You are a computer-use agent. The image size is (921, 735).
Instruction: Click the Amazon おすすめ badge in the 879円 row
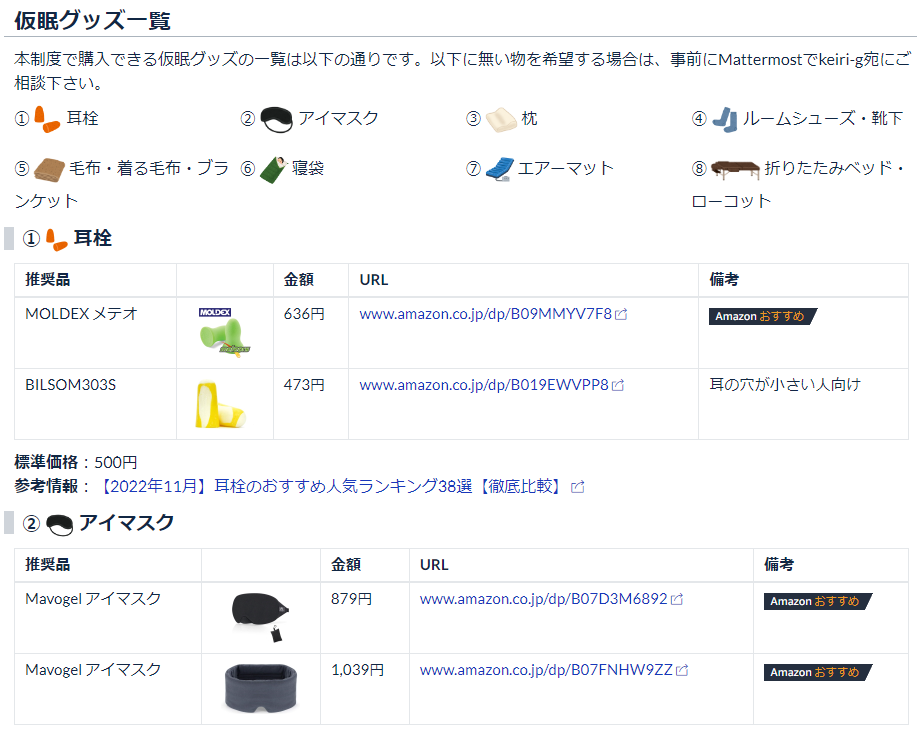[x=818, y=601]
